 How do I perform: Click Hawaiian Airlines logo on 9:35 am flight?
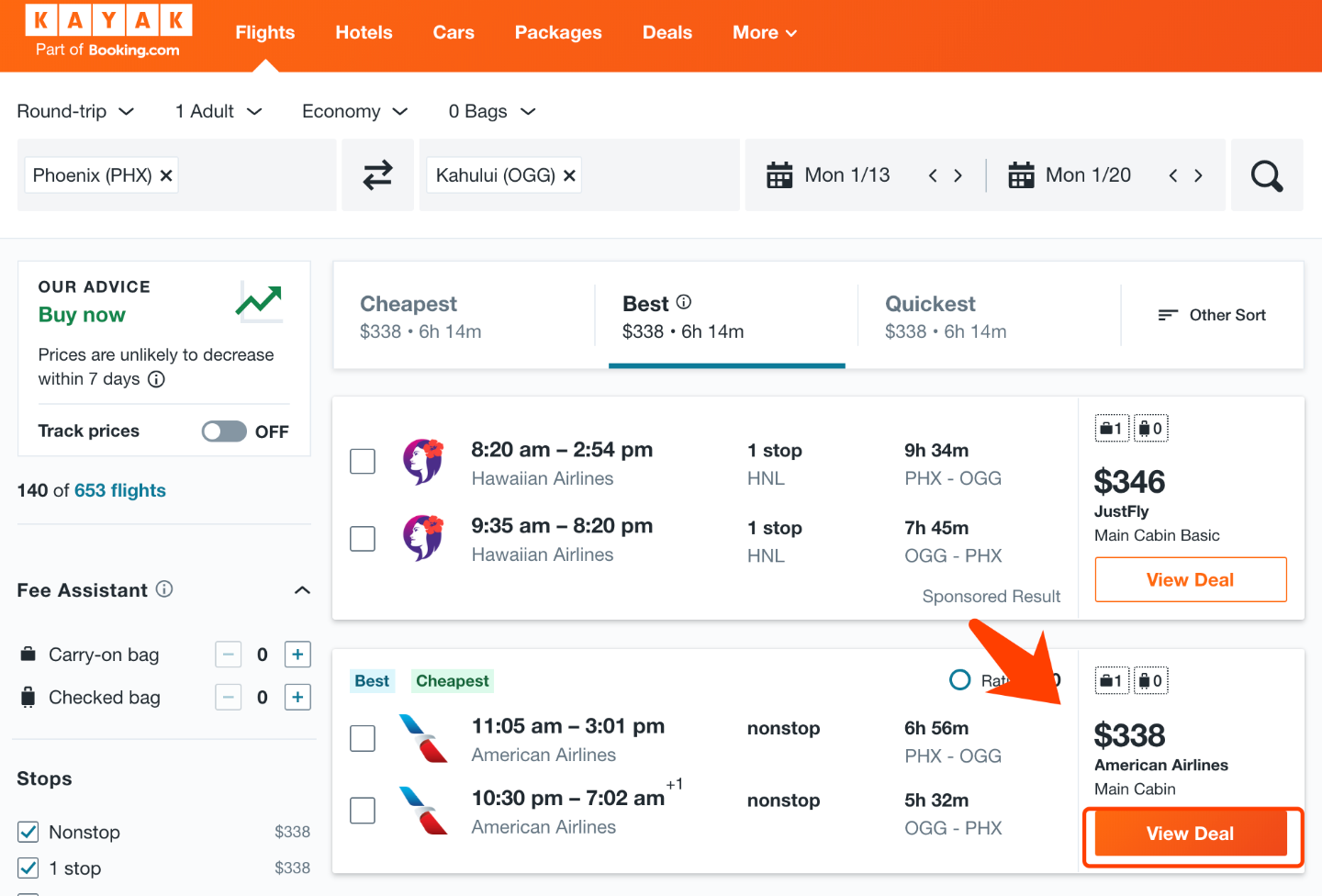point(423,538)
